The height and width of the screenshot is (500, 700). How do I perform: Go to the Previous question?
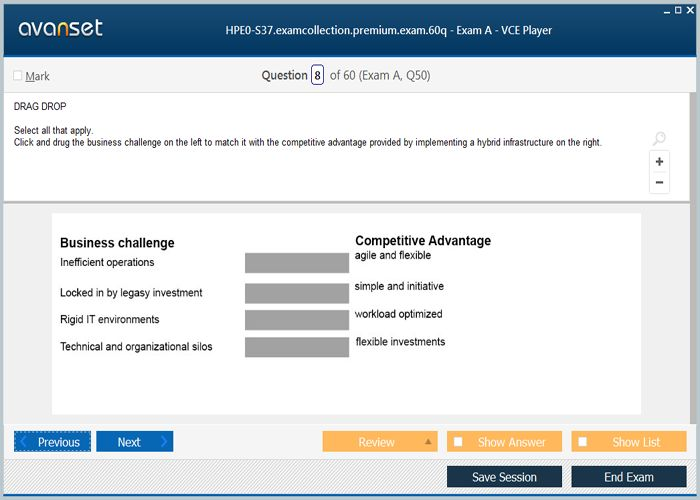coord(52,442)
